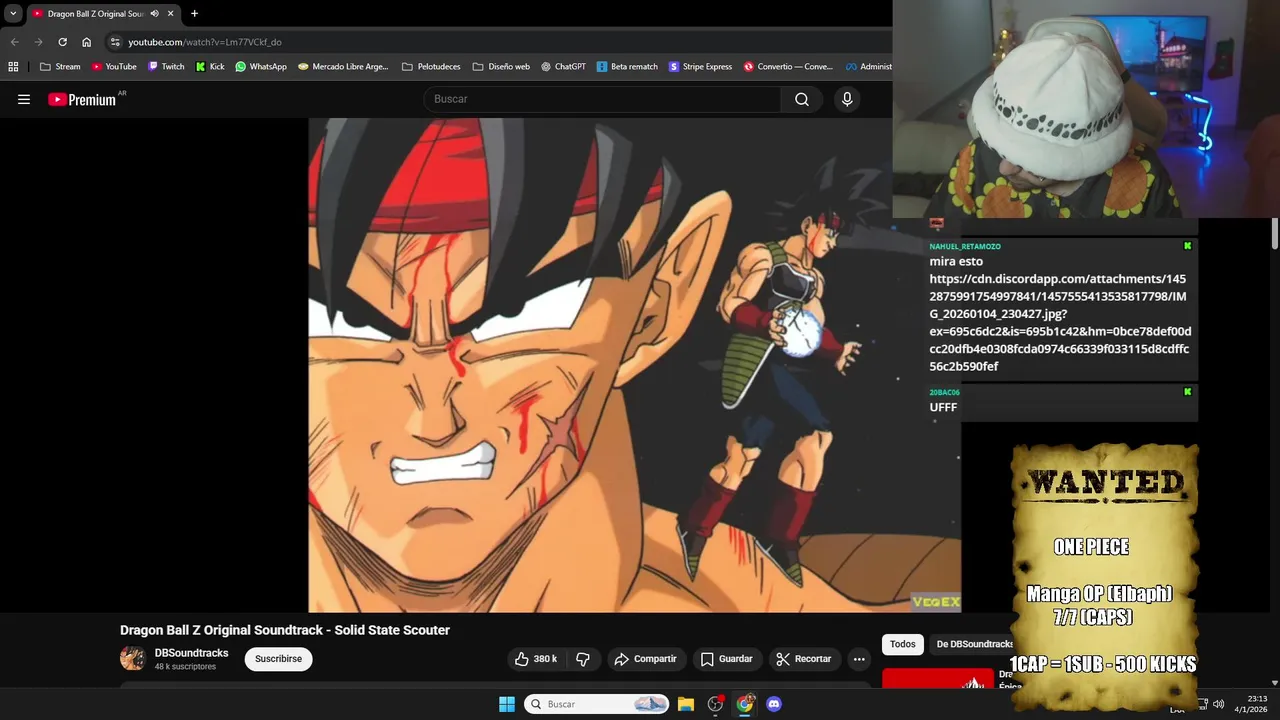Image resolution: width=1280 pixels, height=720 pixels.
Task: Start voice search with the microphone icon
Action: (847, 99)
